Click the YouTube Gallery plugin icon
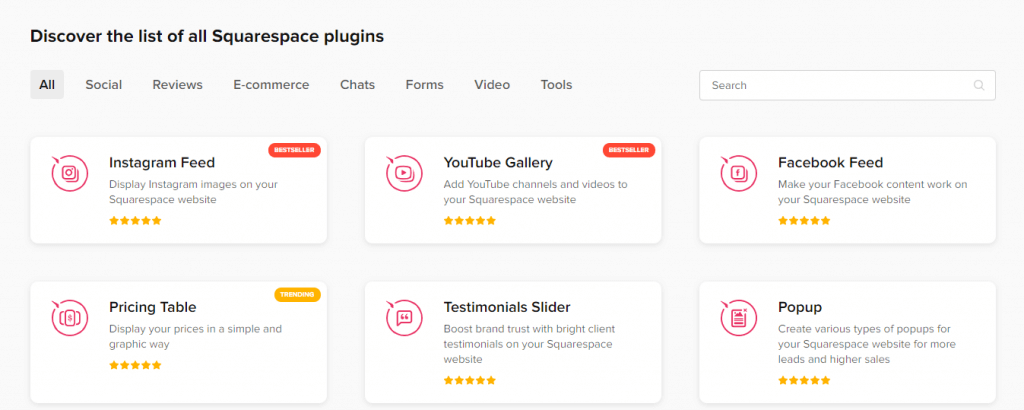Screen dimensions: 1024x410 tap(404, 173)
